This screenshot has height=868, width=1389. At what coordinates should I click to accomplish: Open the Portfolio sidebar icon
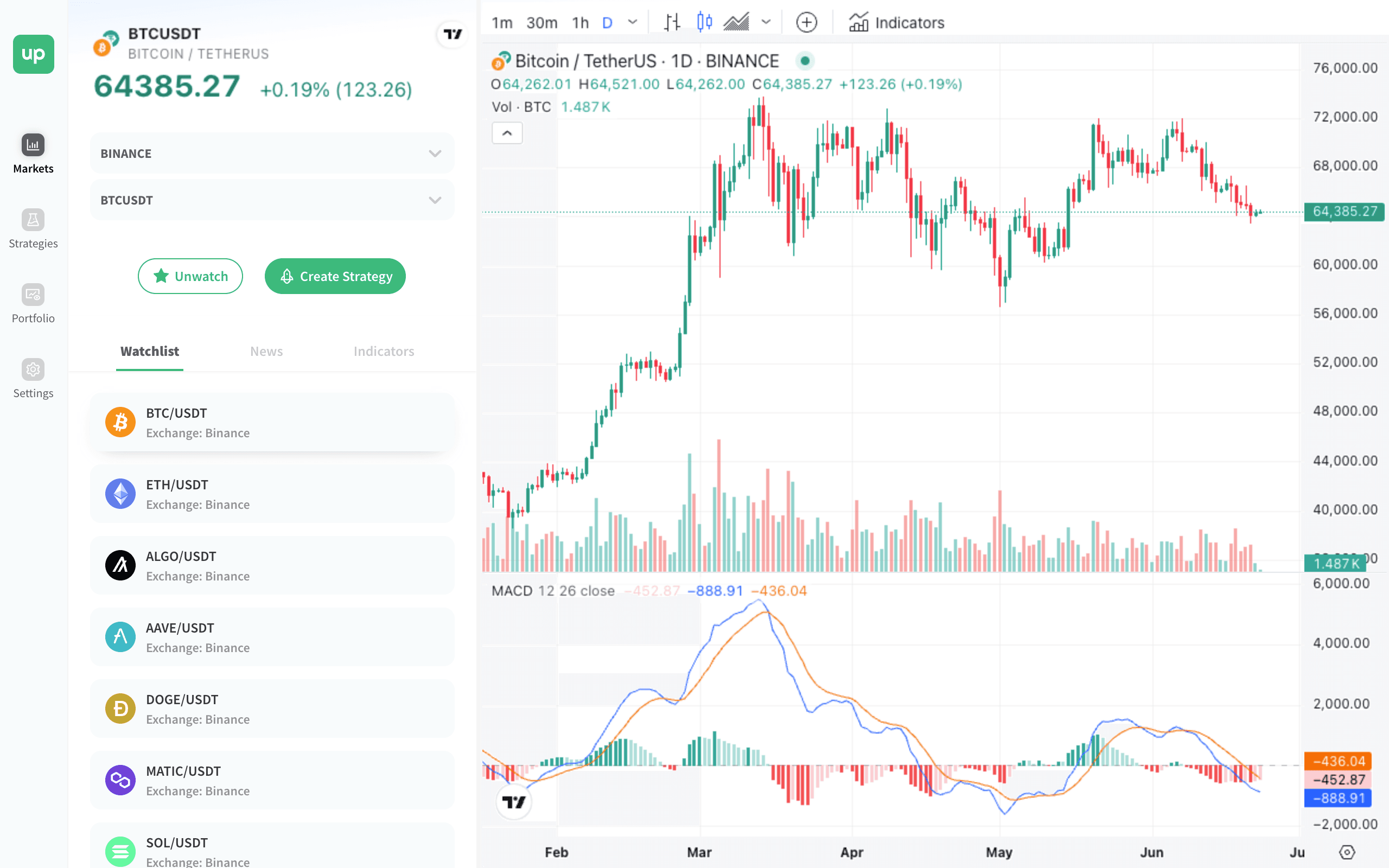(x=33, y=295)
